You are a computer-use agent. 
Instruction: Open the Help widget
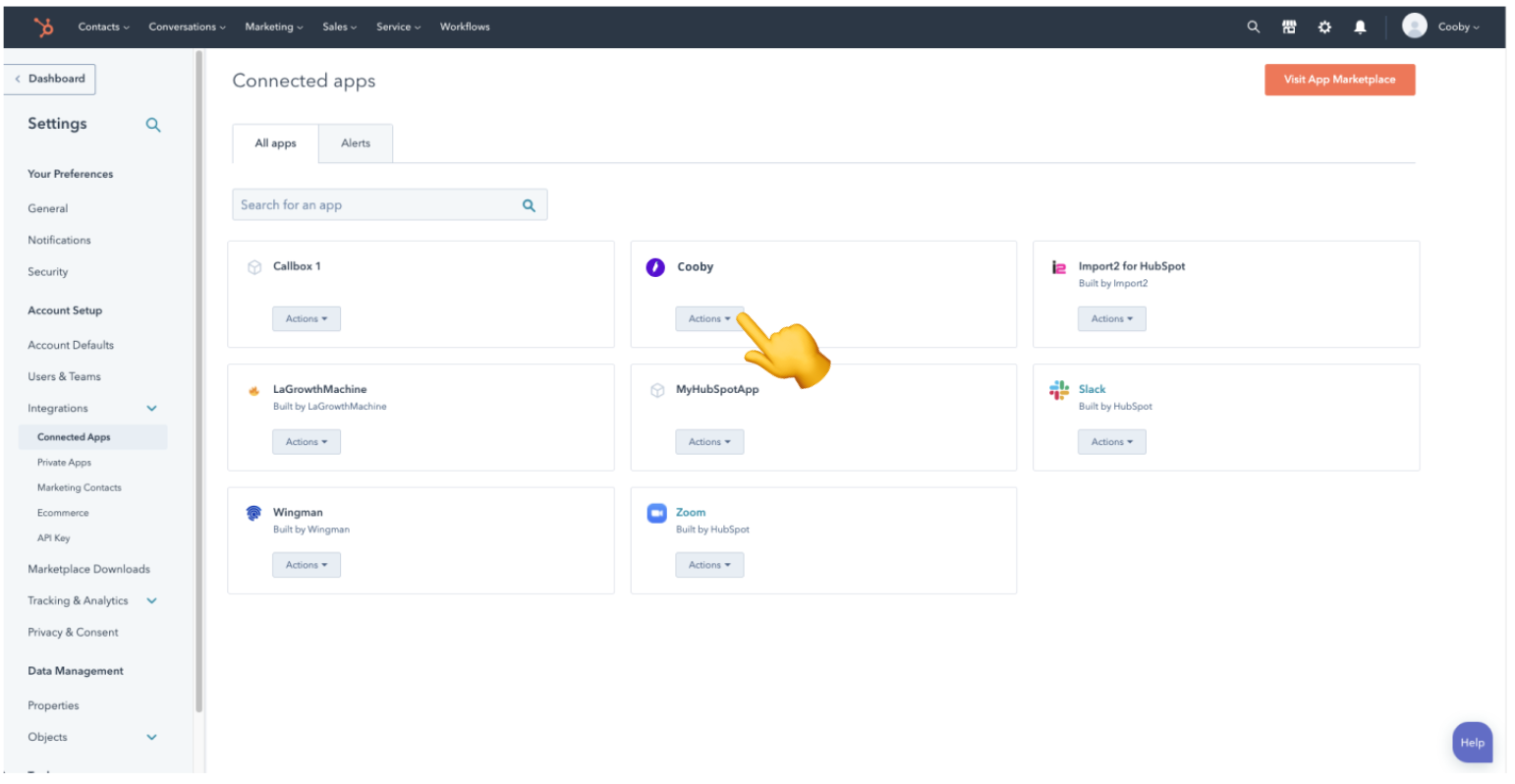[x=1472, y=743]
